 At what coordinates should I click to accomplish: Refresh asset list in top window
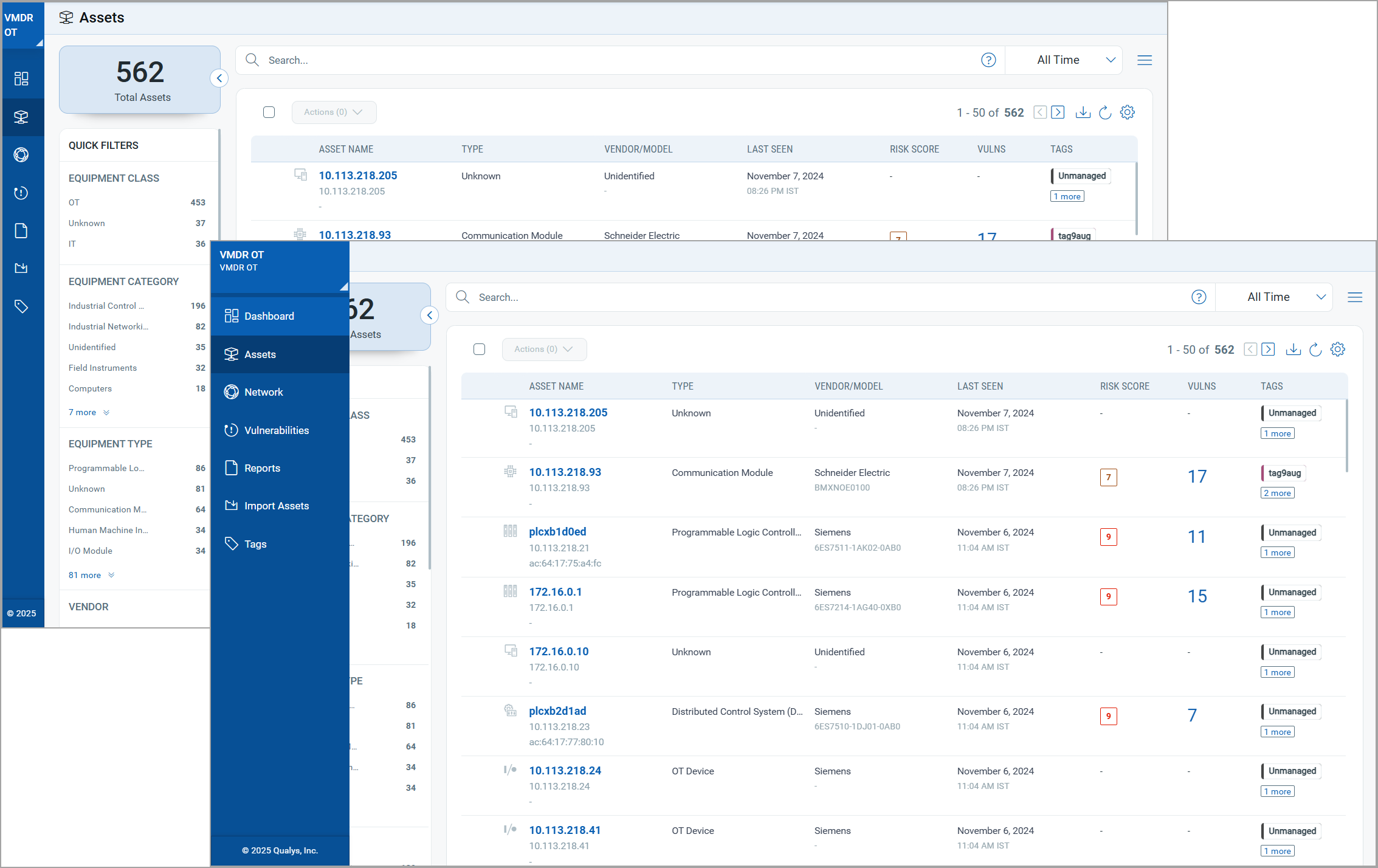click(1105, 112)
